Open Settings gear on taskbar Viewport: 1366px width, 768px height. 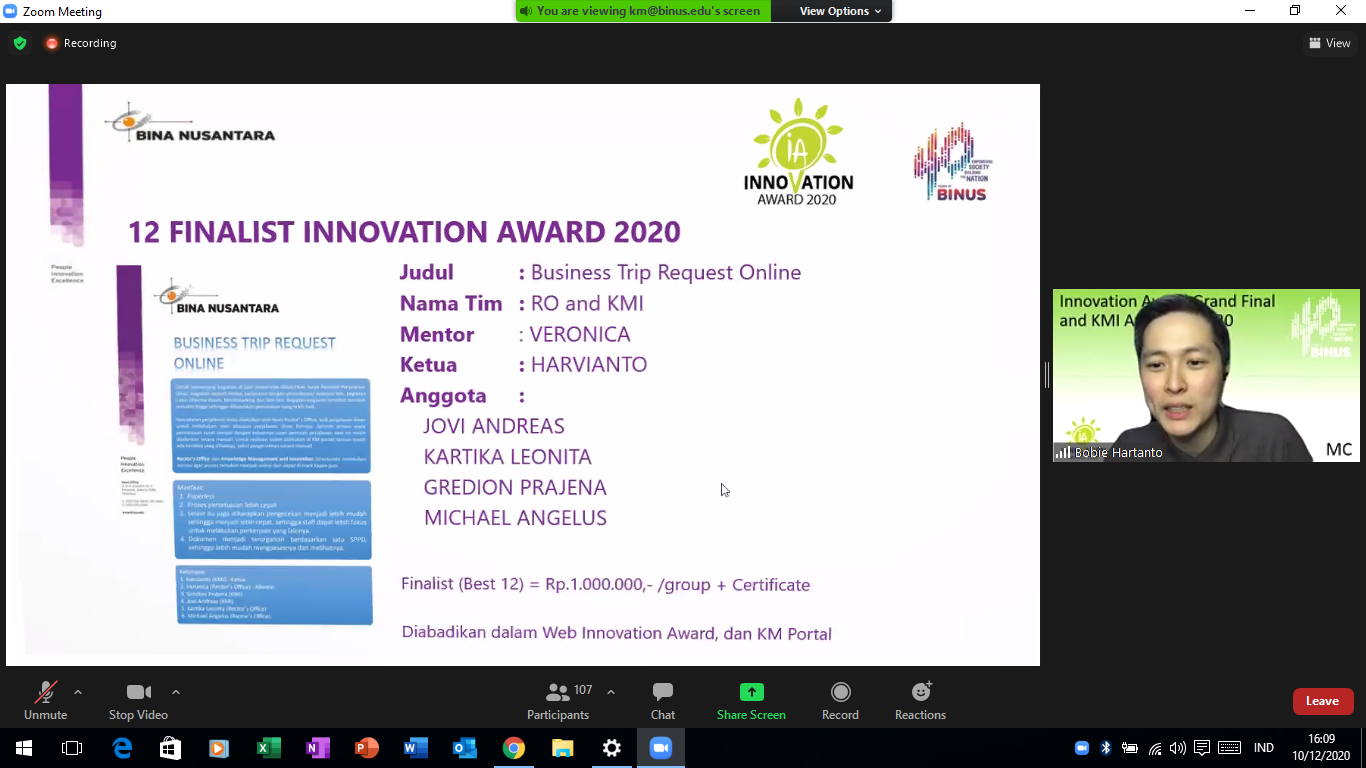pos(612,748)
